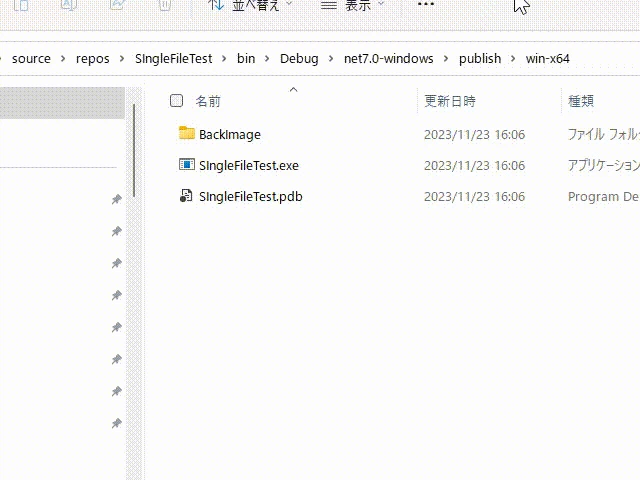Go to the source folder in the breadcrumb

click(31, 59)
